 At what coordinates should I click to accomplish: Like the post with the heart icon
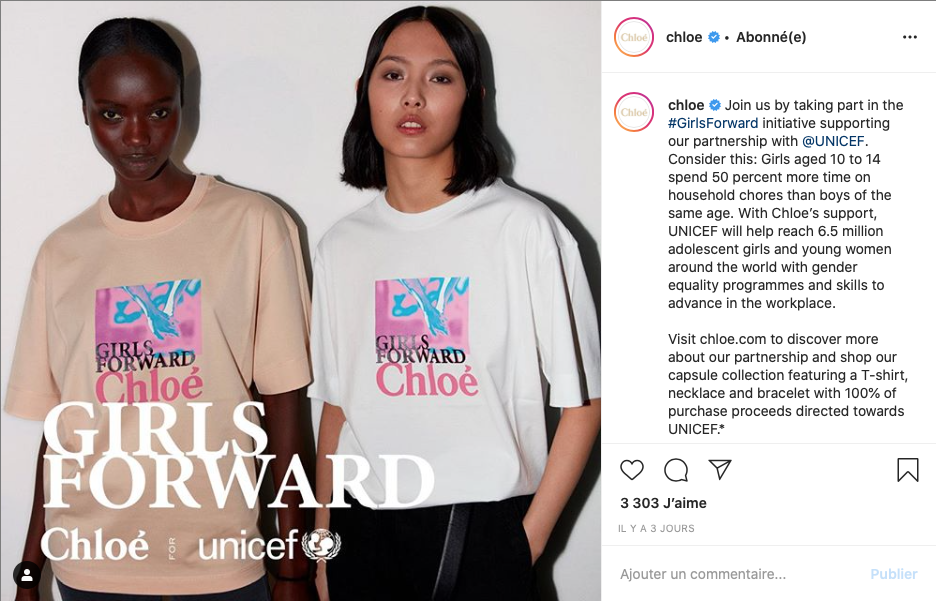pyautogui.click(x=632, y=470)
